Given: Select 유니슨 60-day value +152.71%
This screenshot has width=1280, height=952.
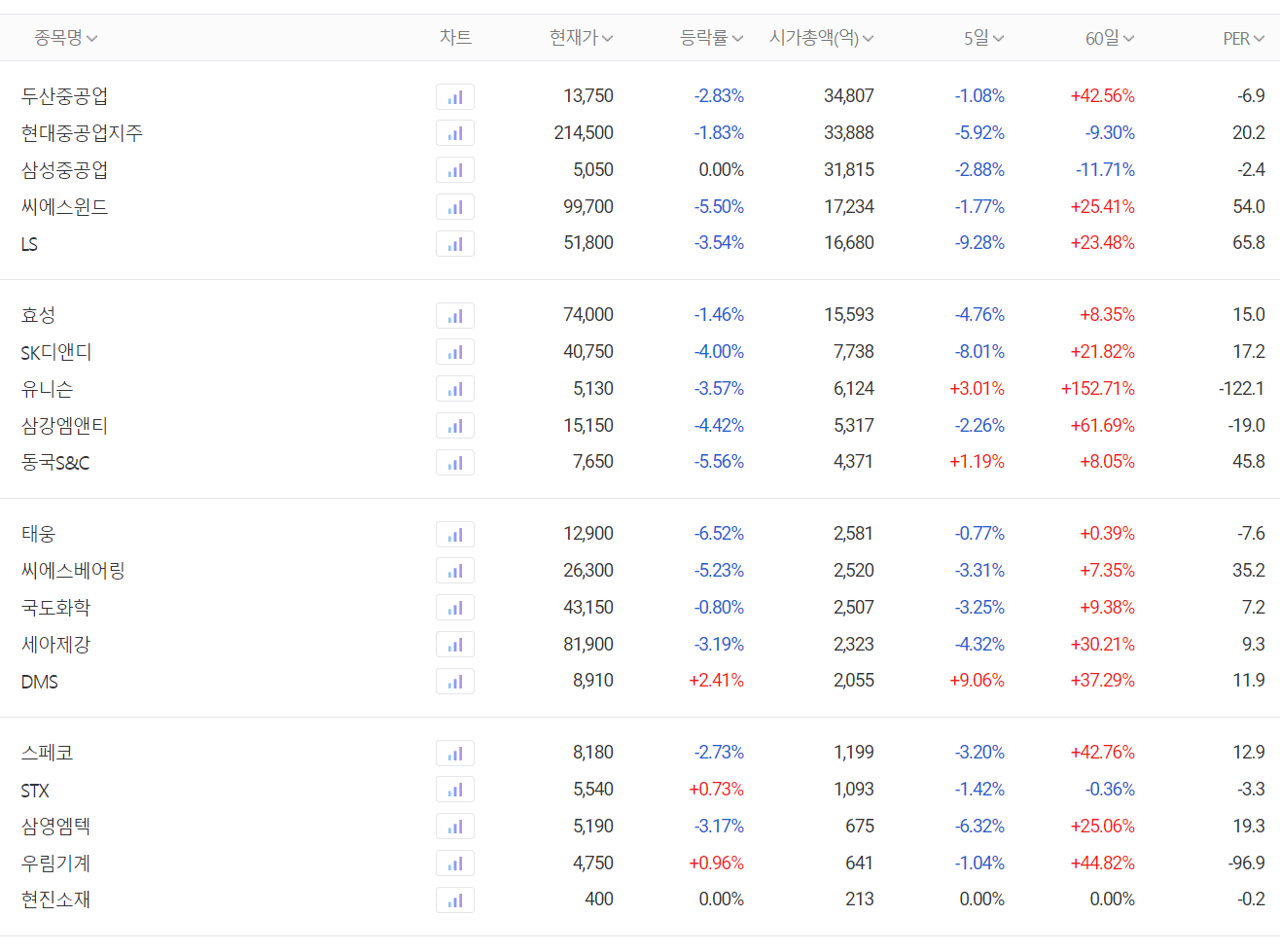Looking at the screenshot, I should click(1098, 389).
